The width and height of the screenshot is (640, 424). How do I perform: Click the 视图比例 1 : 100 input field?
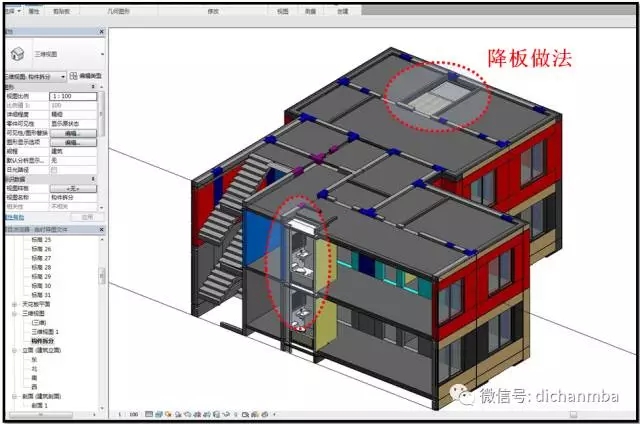pos(73,96)
